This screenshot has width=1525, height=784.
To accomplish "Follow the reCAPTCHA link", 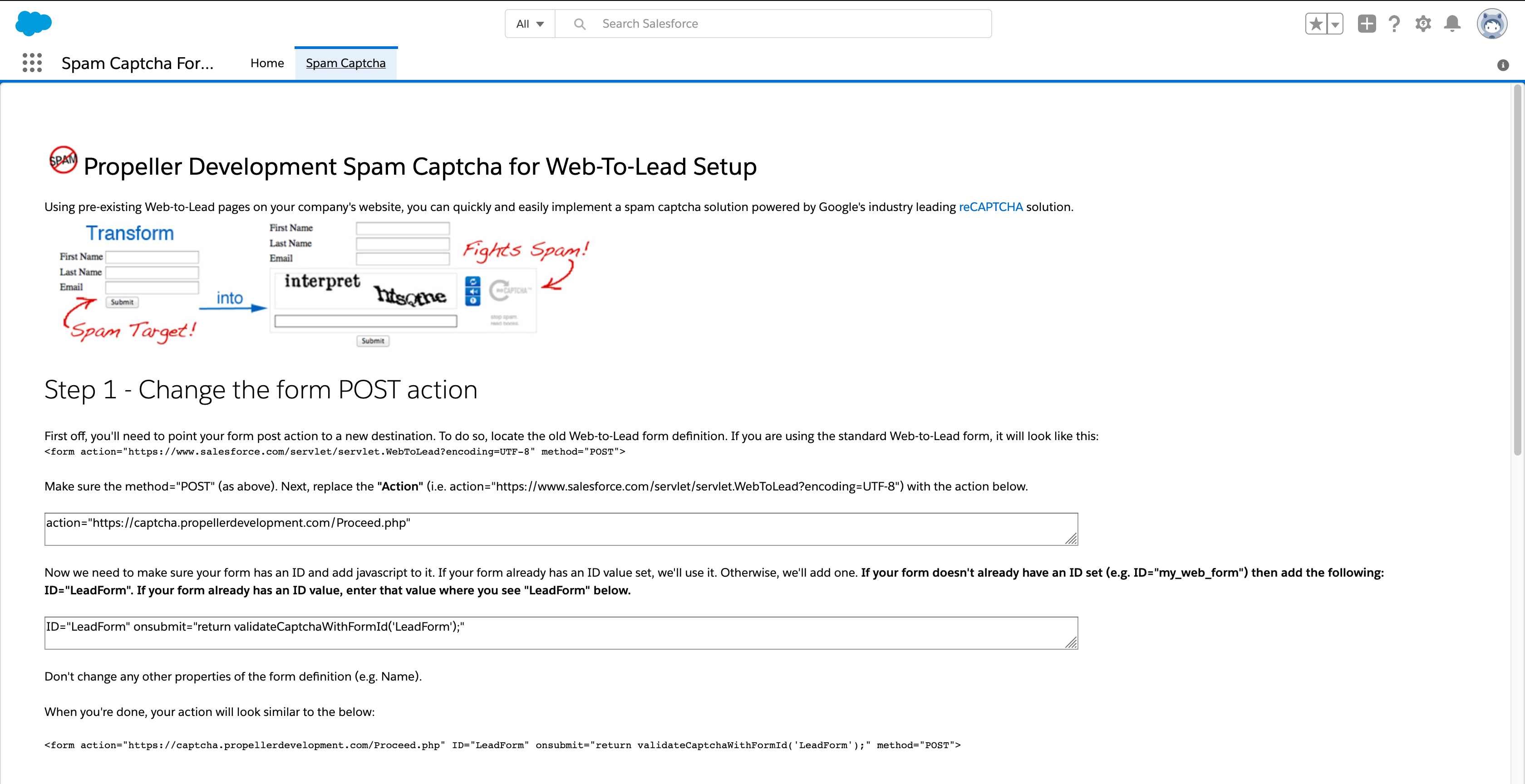I will [990, 206].
